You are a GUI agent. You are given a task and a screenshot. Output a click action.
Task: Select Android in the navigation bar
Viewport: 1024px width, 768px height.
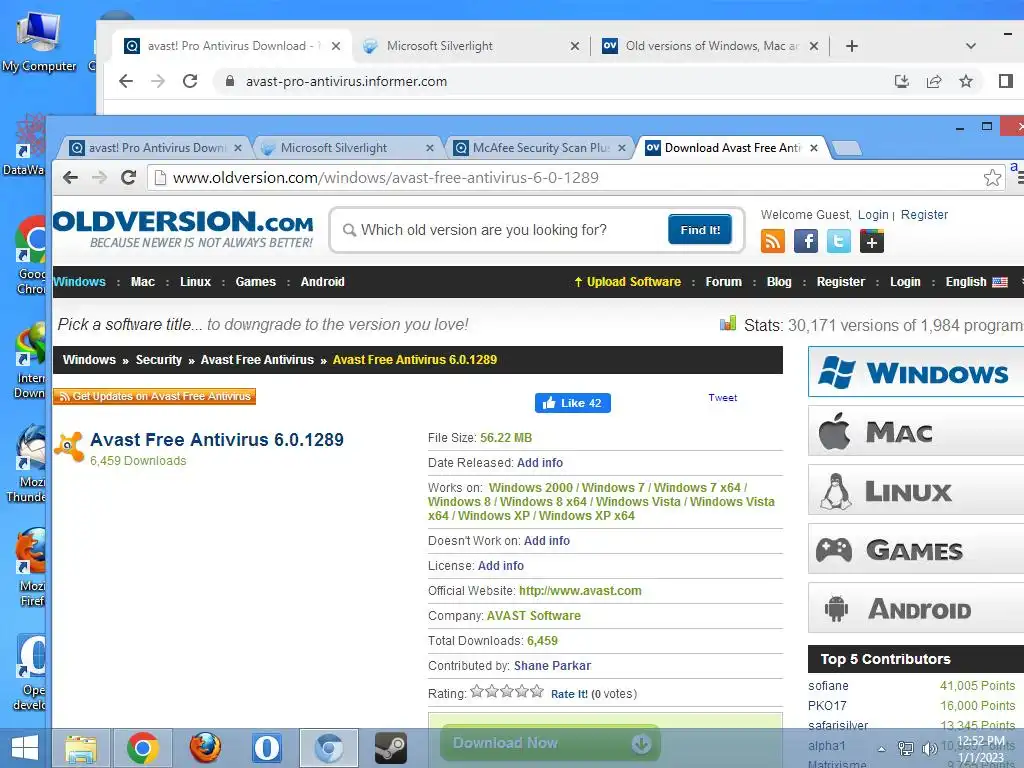tap(323, 281)
